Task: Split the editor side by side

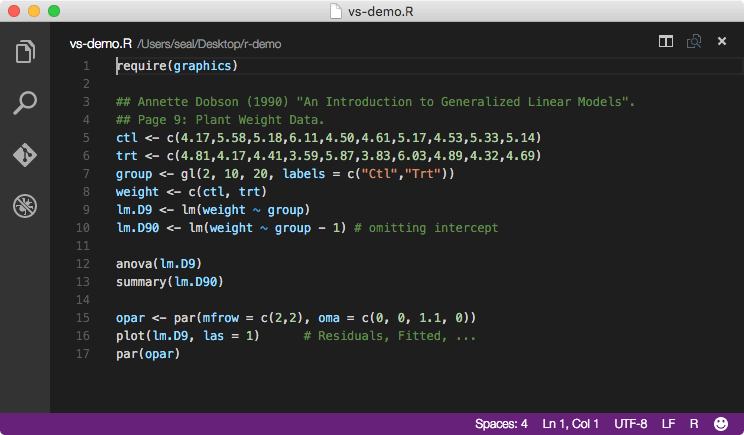Action: [666, 42]
